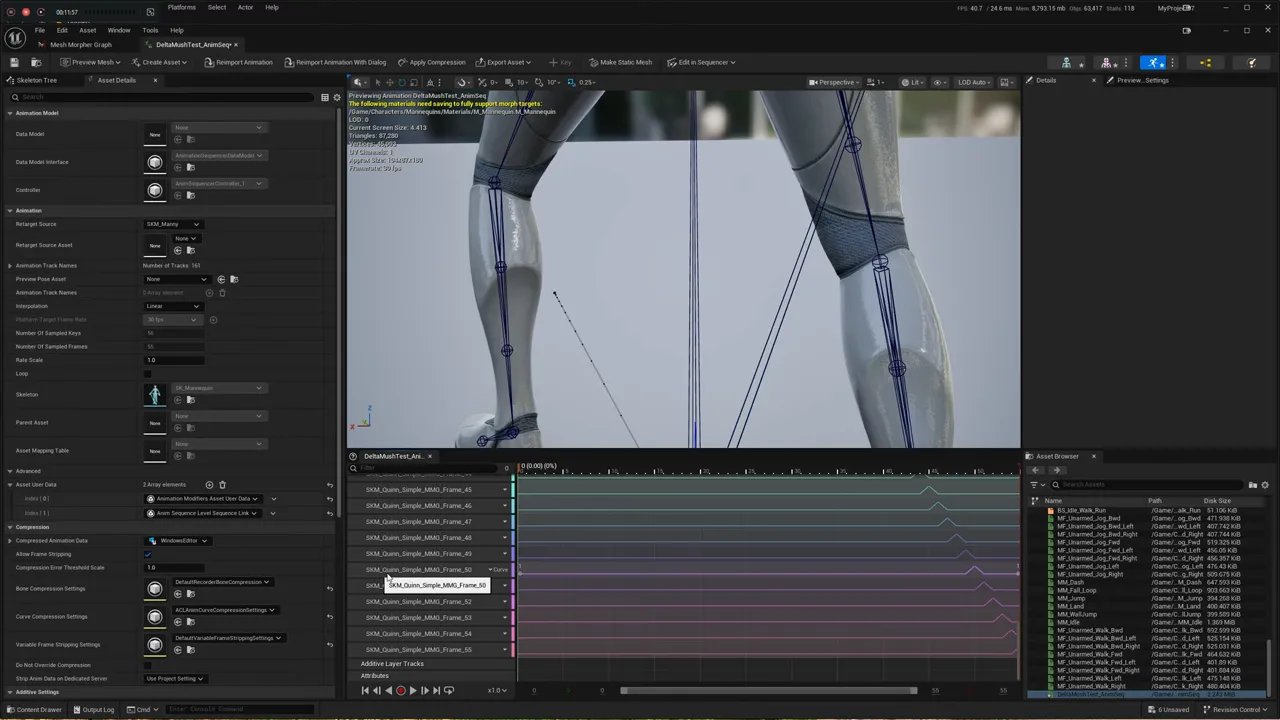The image size is (1280, 720).
Task: Expand the Additive Settings section
Action: (10, 692)
